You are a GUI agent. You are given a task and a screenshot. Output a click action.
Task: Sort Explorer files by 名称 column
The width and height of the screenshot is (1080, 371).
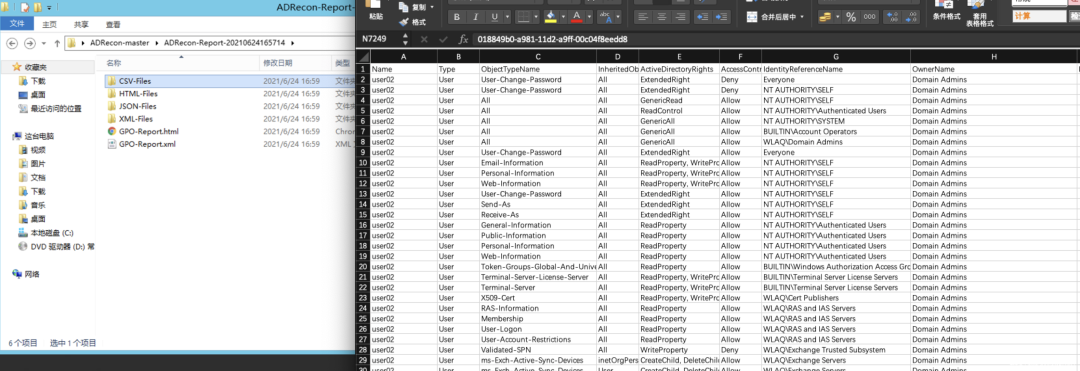click(114, 63)
